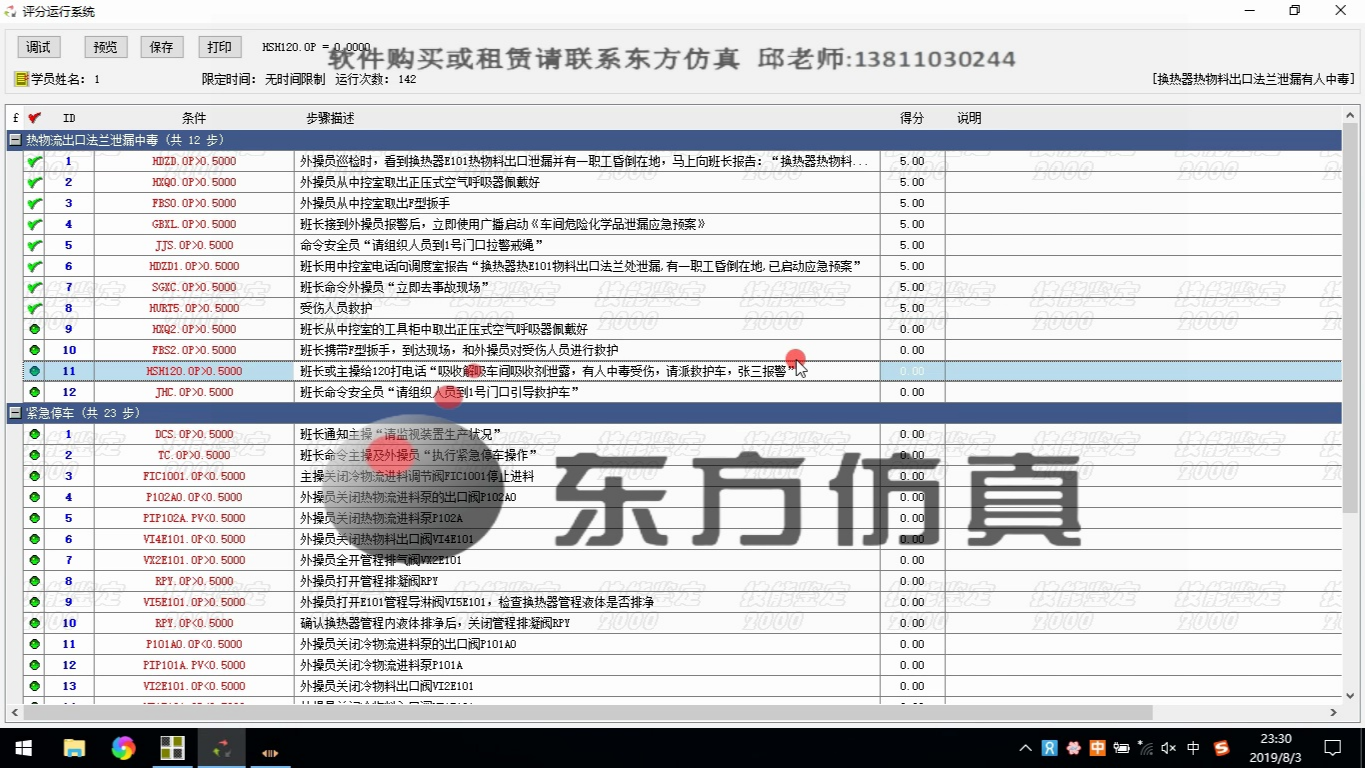Show hidden system tray icons
1365x768 pixels.
(x=1025, y=748)
